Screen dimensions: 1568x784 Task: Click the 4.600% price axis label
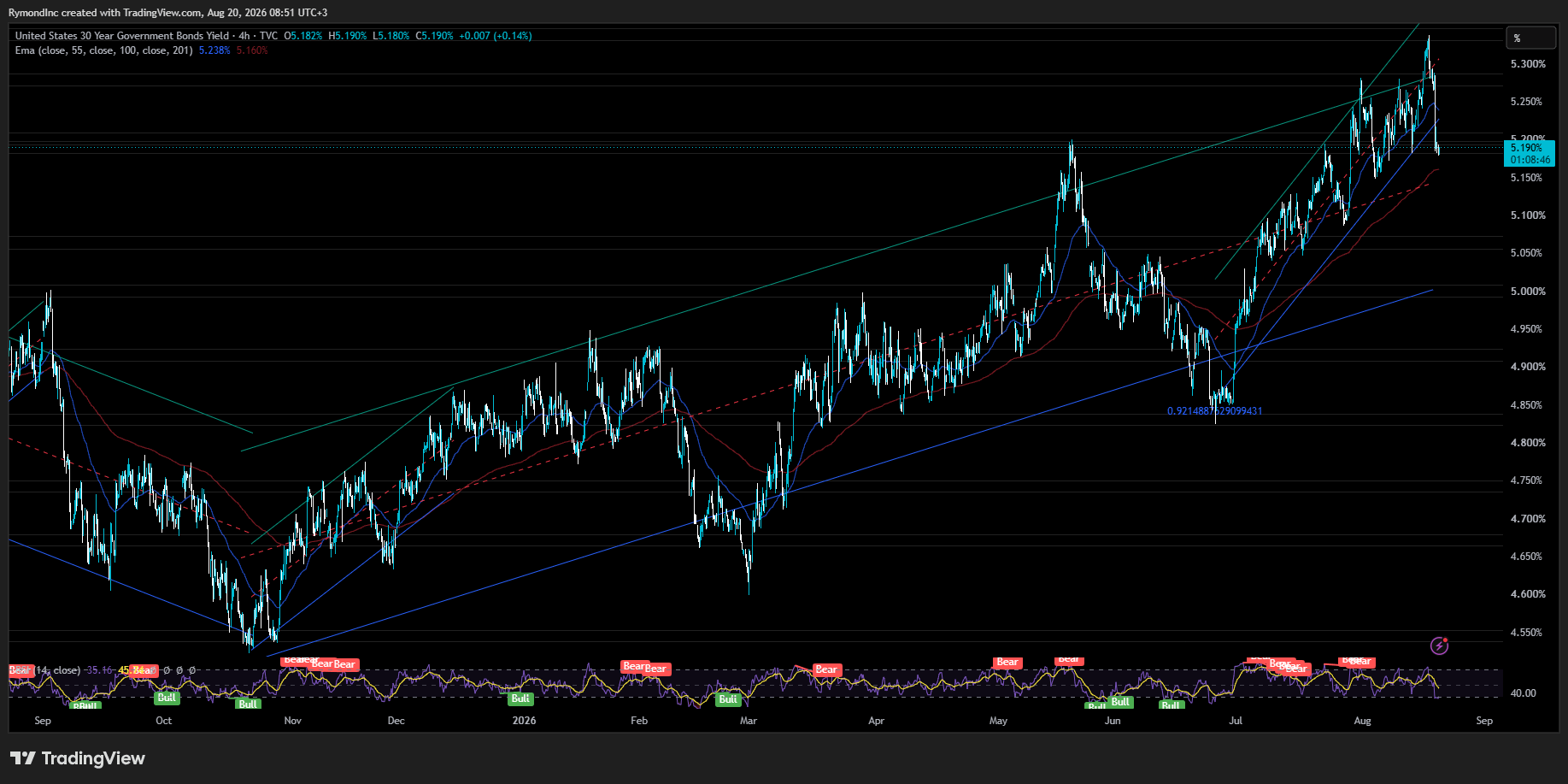[x=1528, y=594]
